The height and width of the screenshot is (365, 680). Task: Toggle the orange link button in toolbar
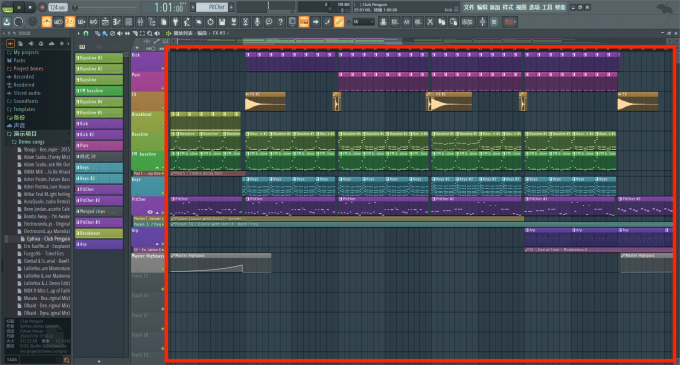point(339,22)
